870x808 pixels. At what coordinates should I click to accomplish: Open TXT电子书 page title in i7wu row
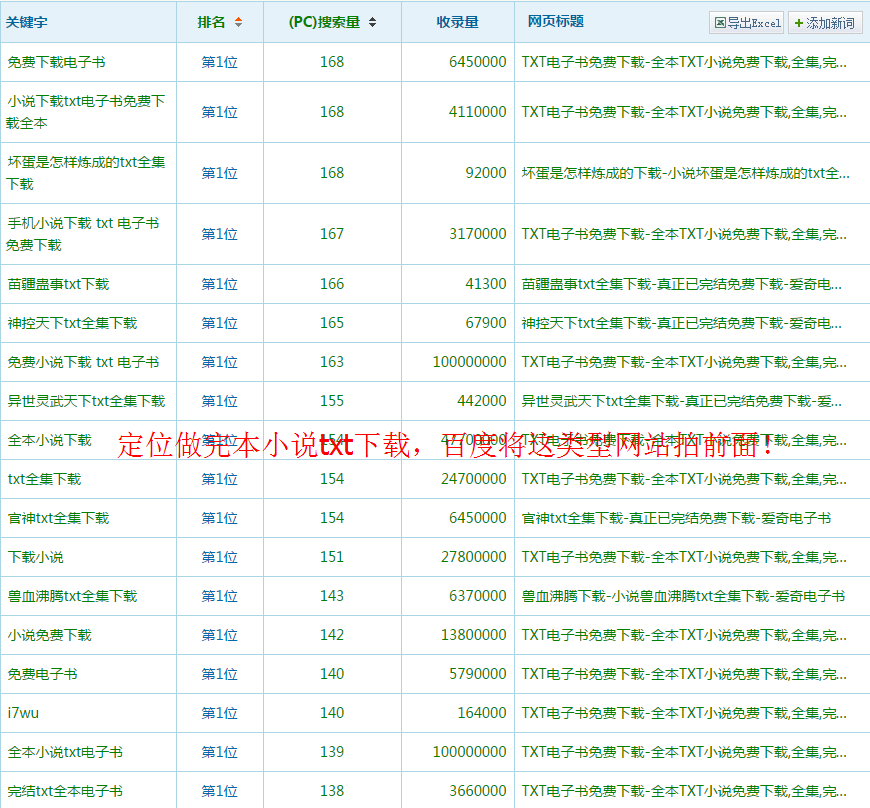[684, 713]
